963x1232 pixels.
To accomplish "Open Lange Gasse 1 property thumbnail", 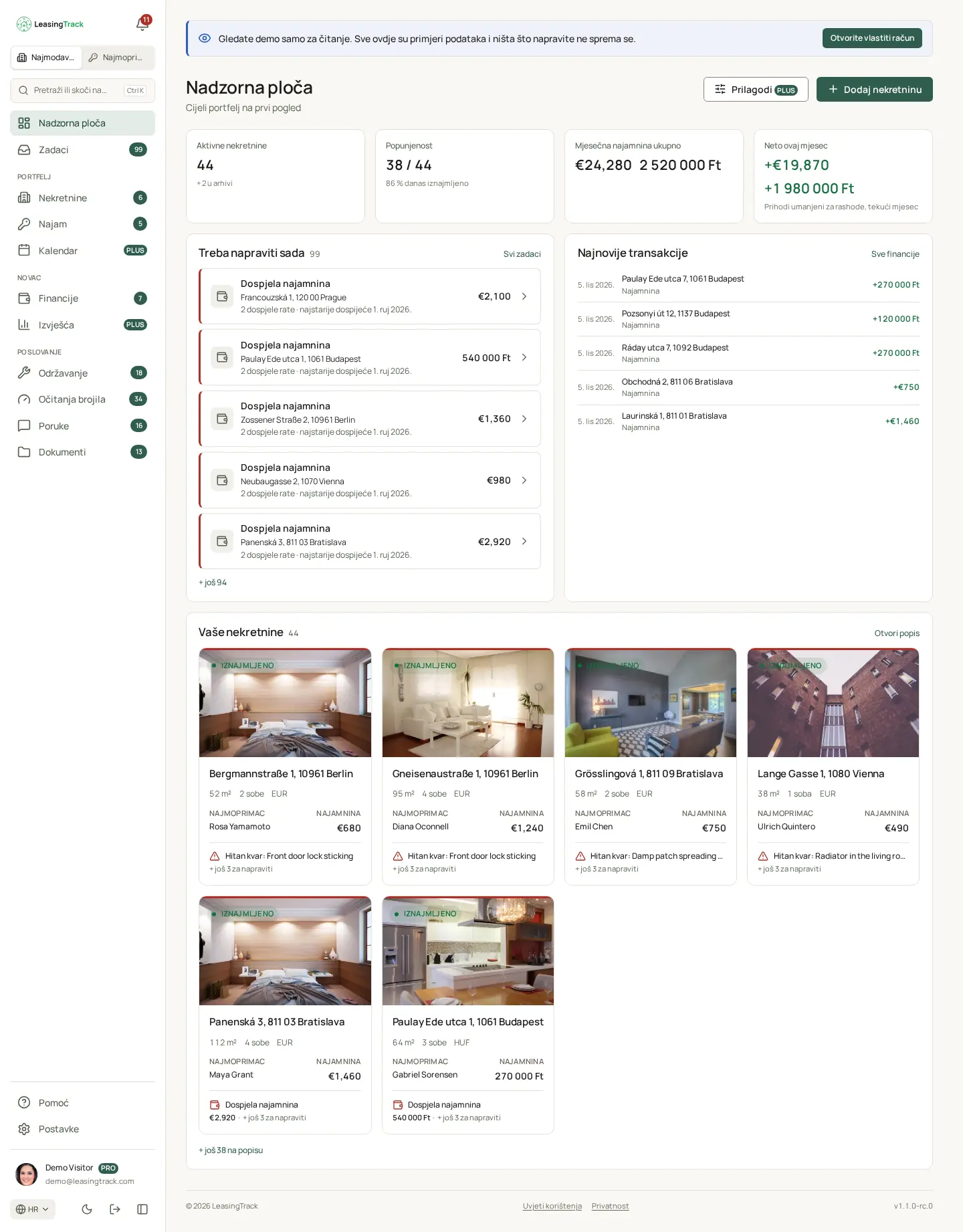I will pyautogui.click(x=833, y=703).
